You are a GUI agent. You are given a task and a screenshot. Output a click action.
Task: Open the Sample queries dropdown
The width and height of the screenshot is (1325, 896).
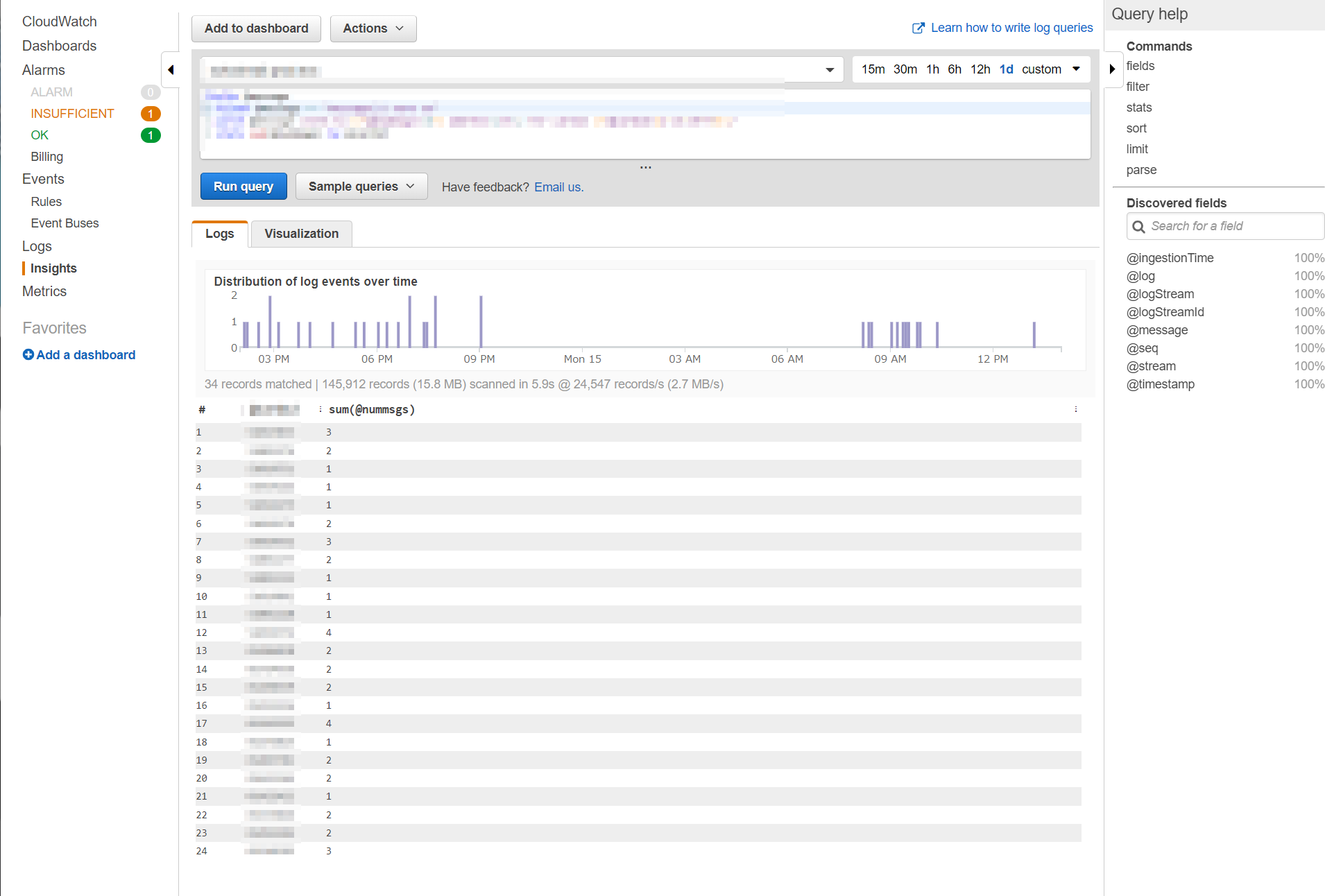(x=361, y=187)
